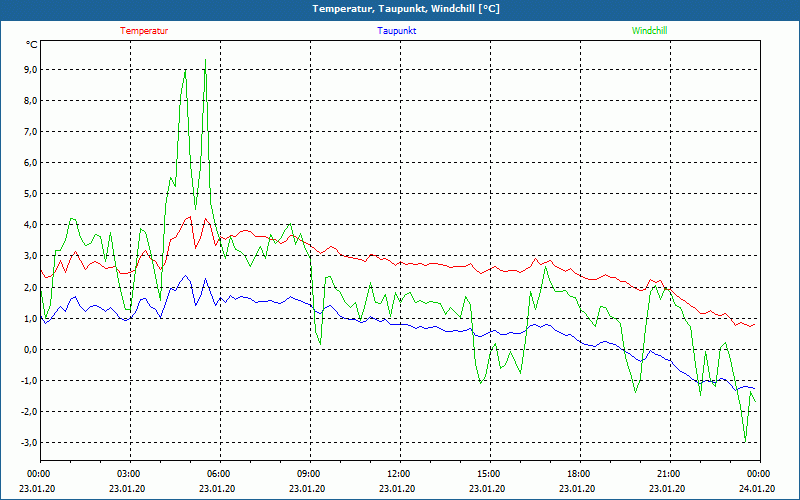Click the 7,0 value on the temperature axis

[x=30, y=132]
